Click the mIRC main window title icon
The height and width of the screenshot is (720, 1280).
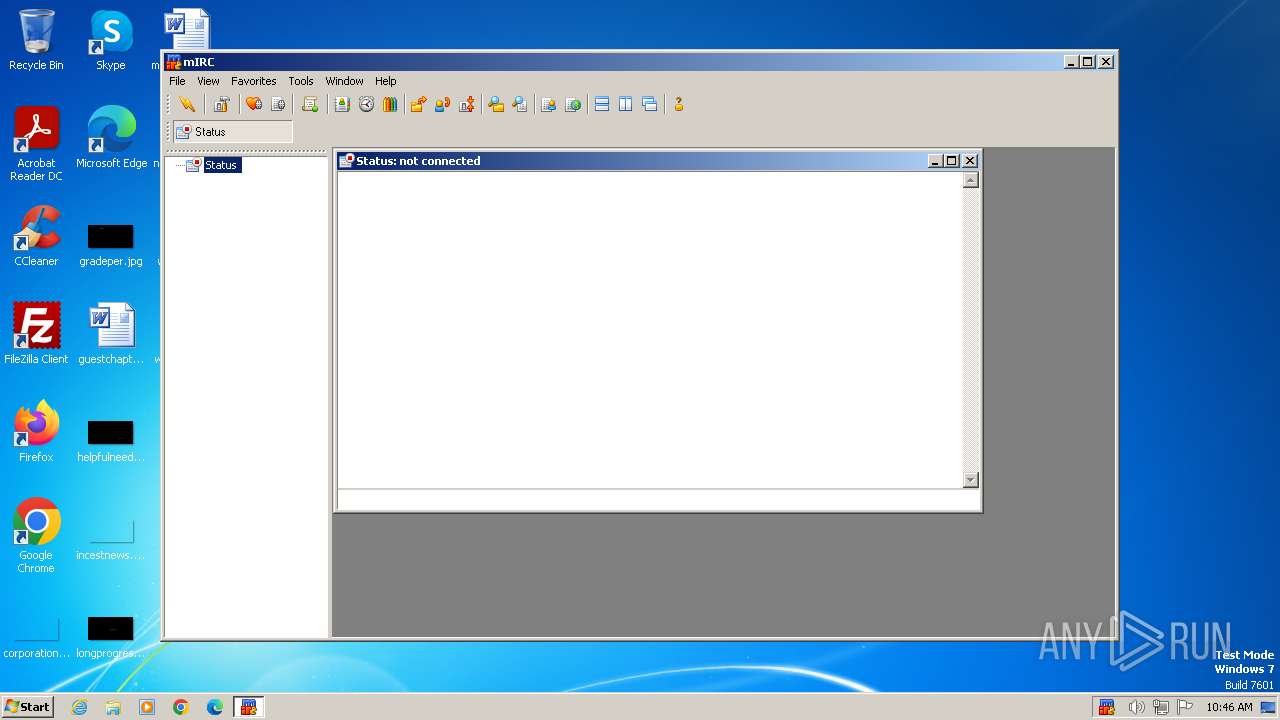pyautogui.click(x=174, y=62)
